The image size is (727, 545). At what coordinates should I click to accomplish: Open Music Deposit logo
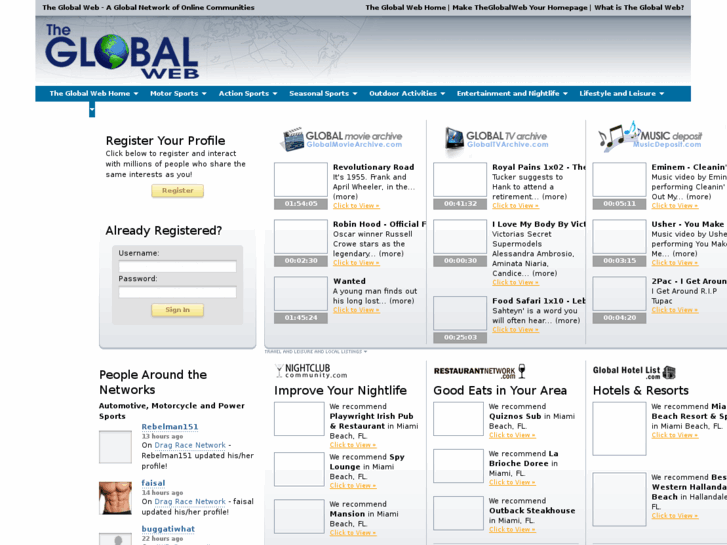click(650, 136)
